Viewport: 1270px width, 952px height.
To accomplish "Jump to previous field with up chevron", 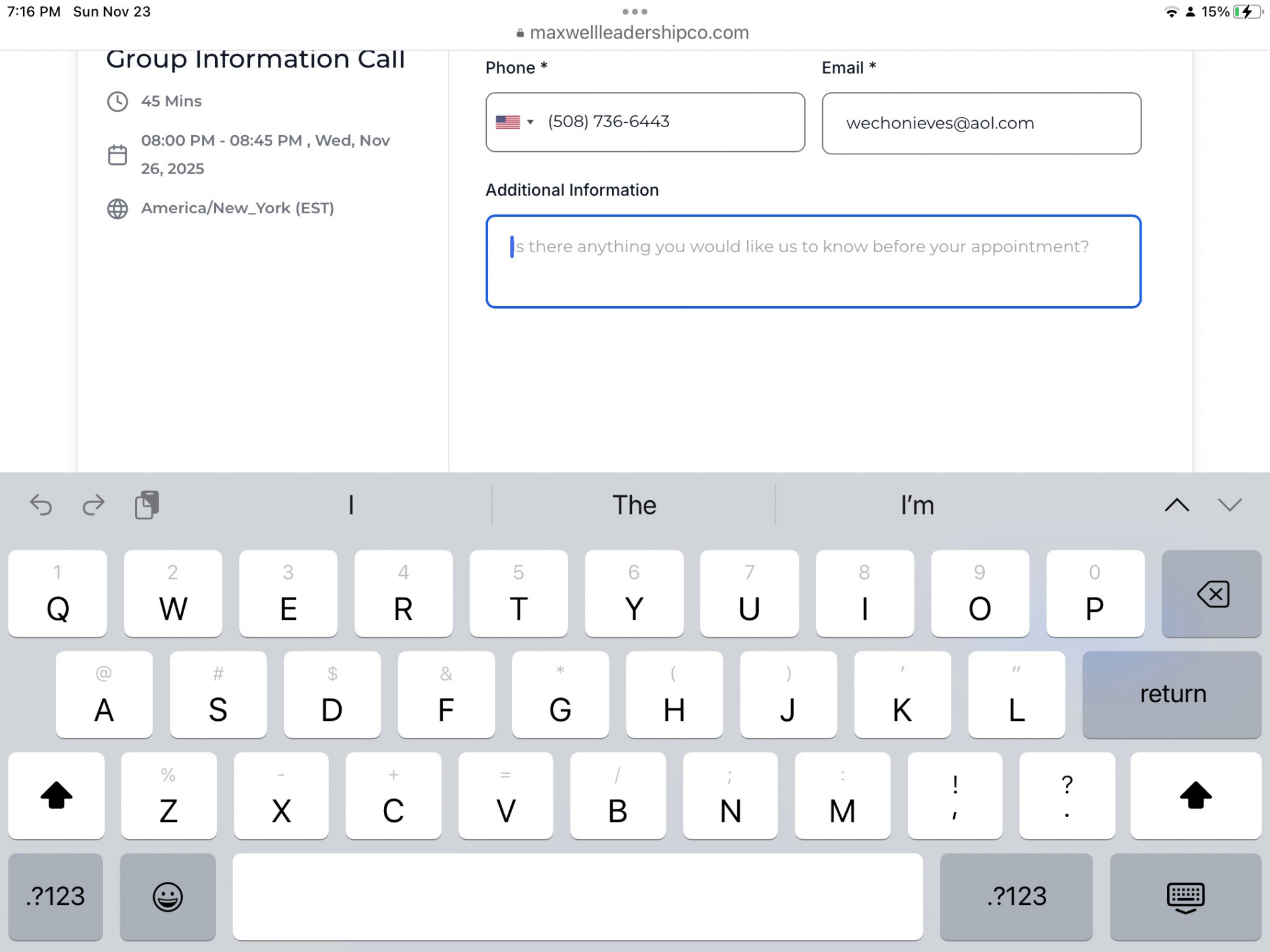I will click(1176, 505).
